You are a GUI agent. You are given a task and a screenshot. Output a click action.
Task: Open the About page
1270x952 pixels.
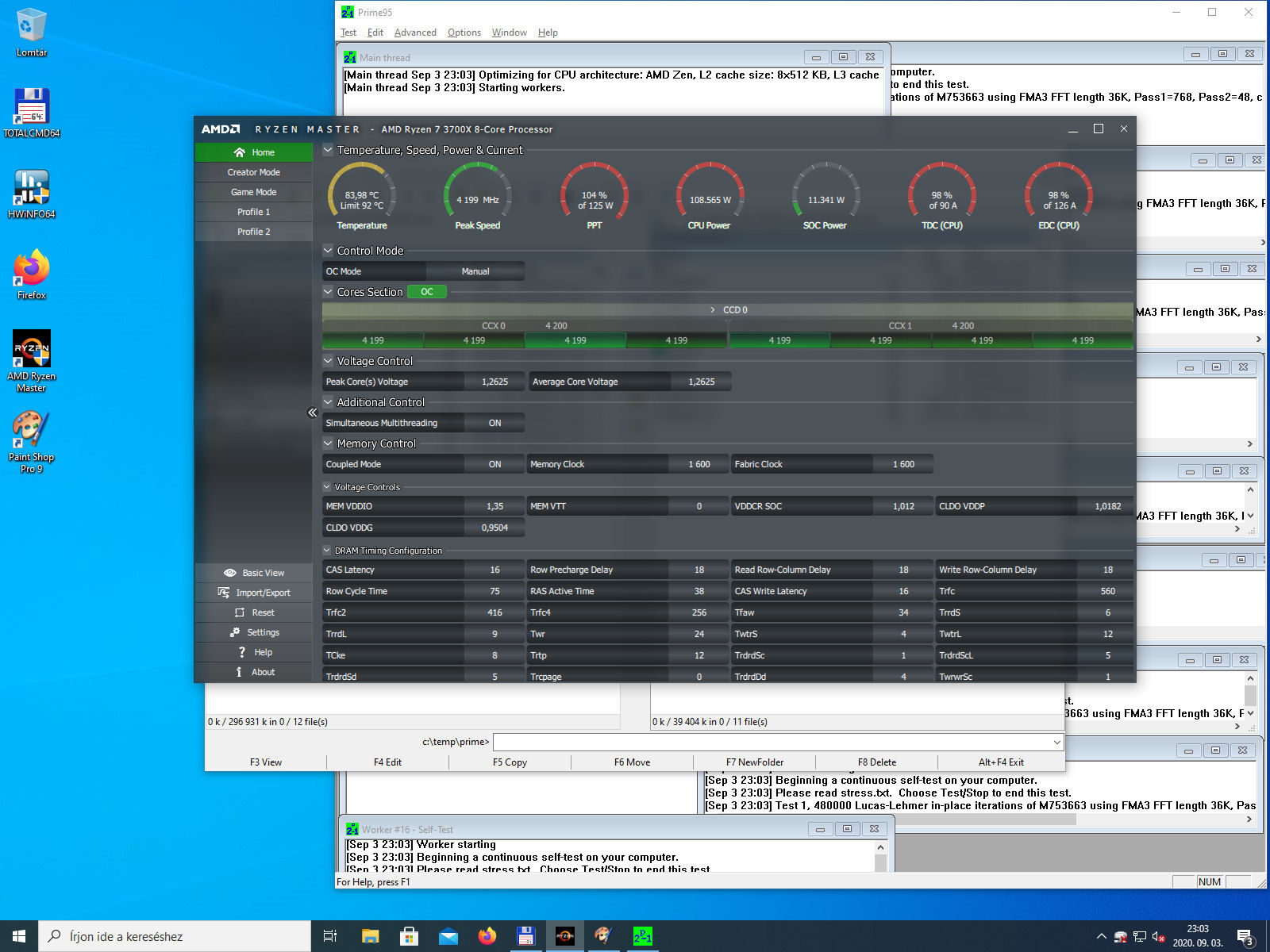tap(254, 672)
